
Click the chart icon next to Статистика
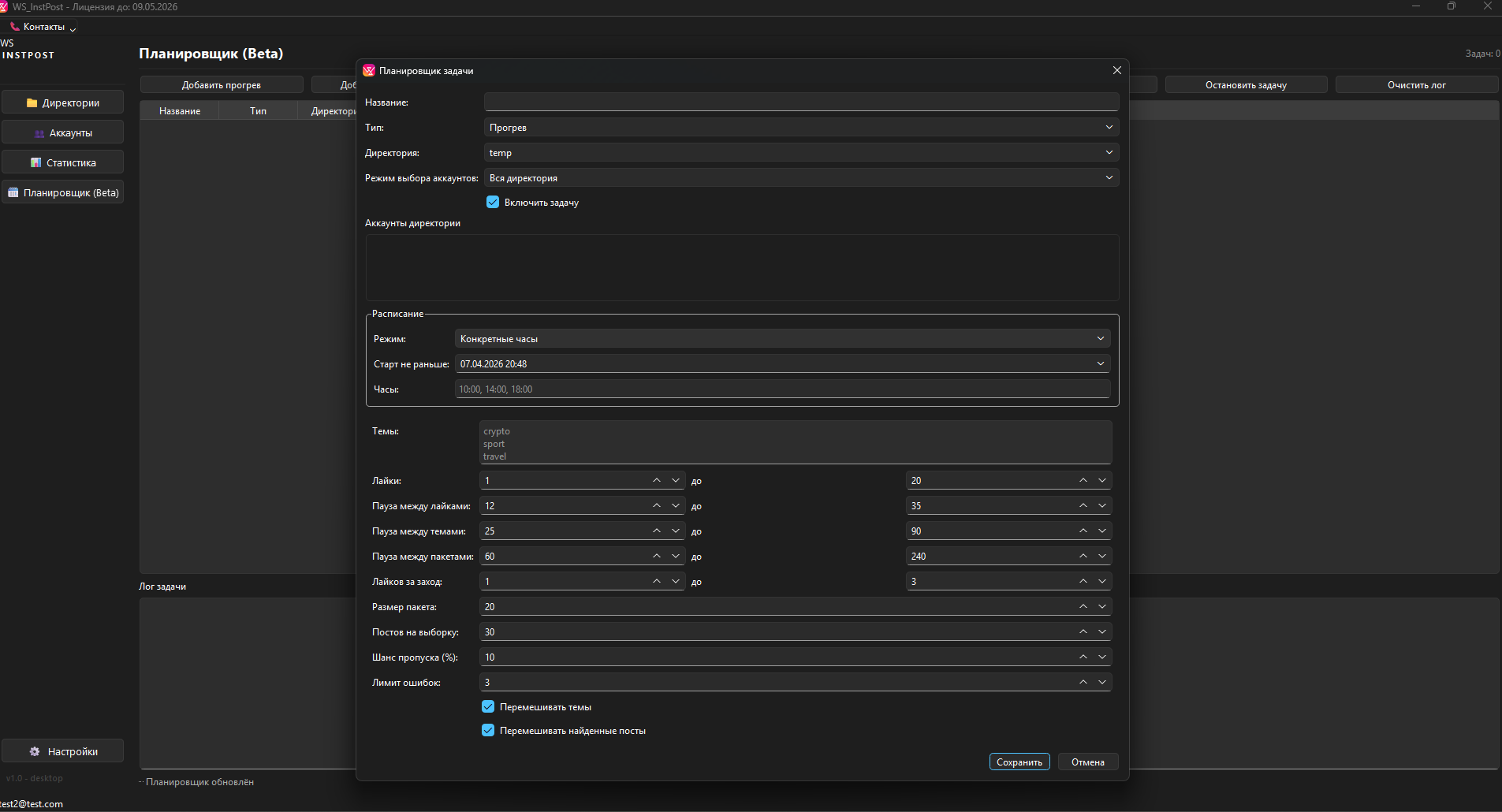35,163
